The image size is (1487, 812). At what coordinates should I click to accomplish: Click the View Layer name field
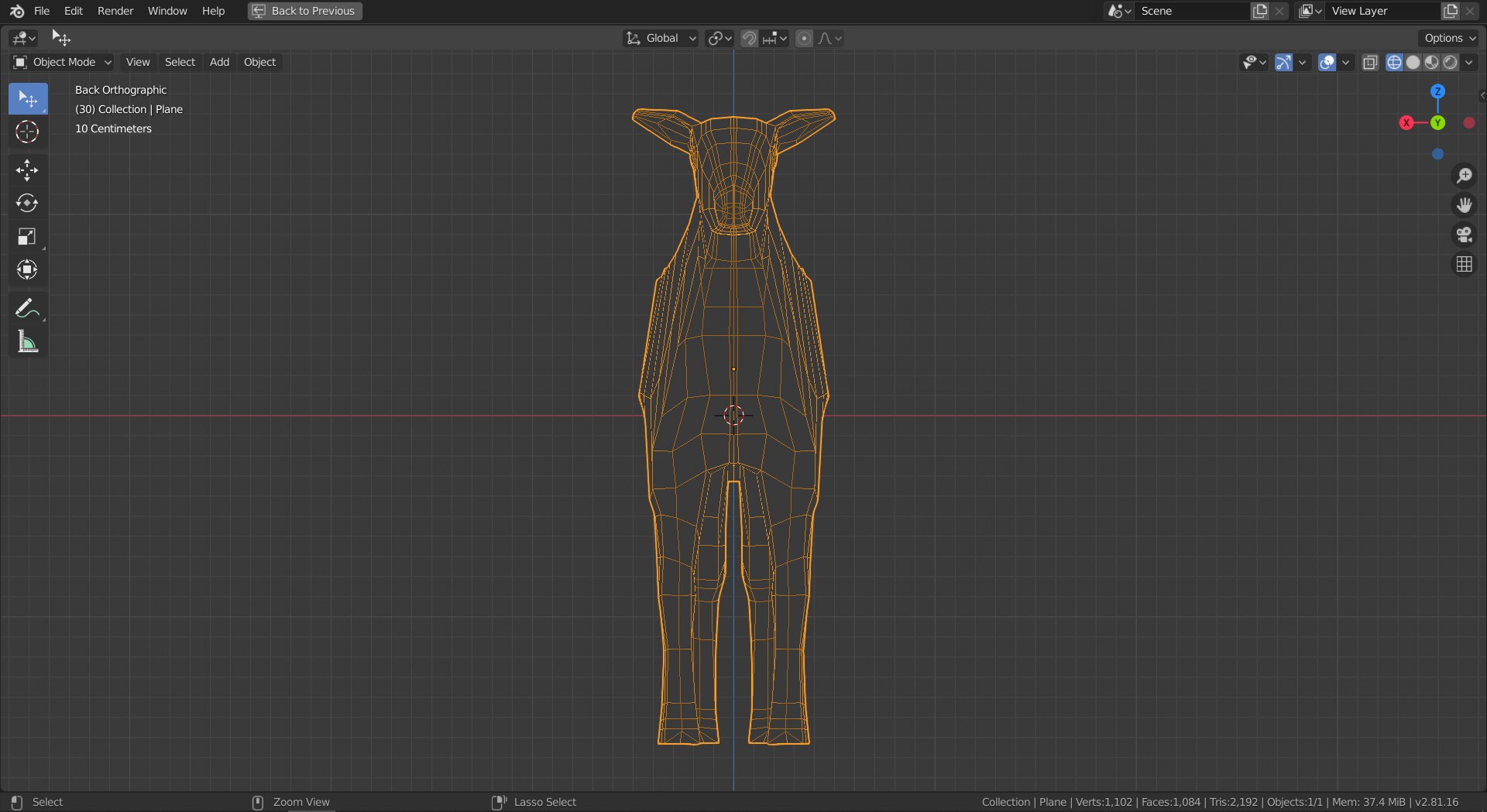(1383, 11)
